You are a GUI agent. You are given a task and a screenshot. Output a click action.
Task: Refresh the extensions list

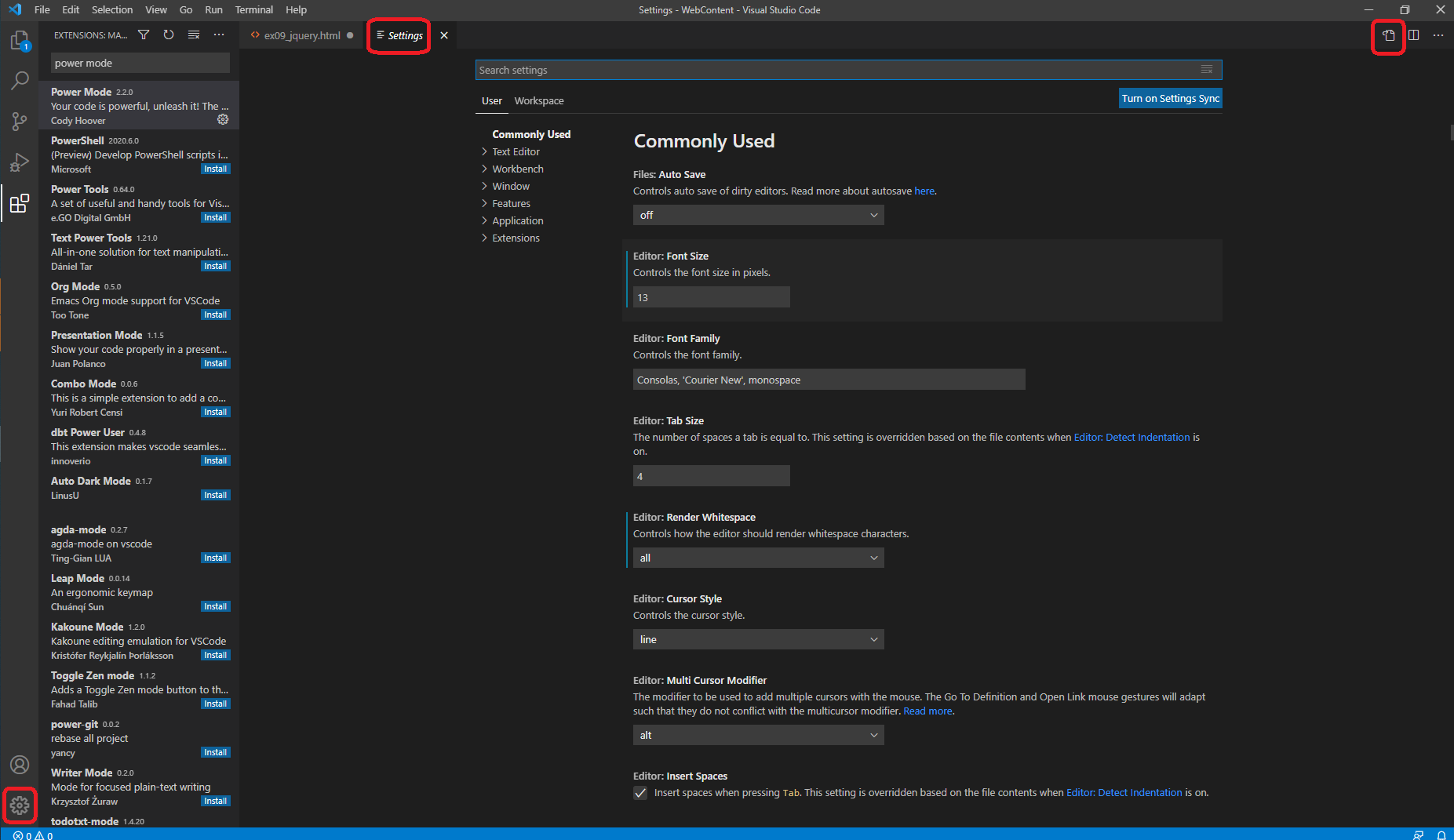click(x=169, y=35)
